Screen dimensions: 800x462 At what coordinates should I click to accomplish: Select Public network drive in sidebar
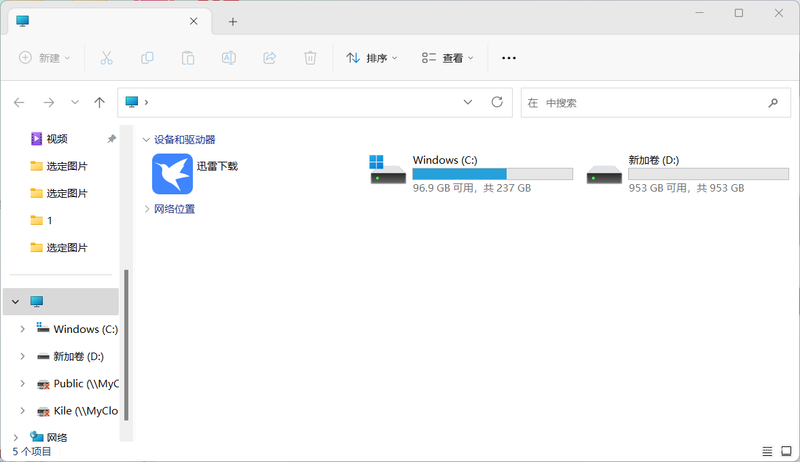click(86, 383)
